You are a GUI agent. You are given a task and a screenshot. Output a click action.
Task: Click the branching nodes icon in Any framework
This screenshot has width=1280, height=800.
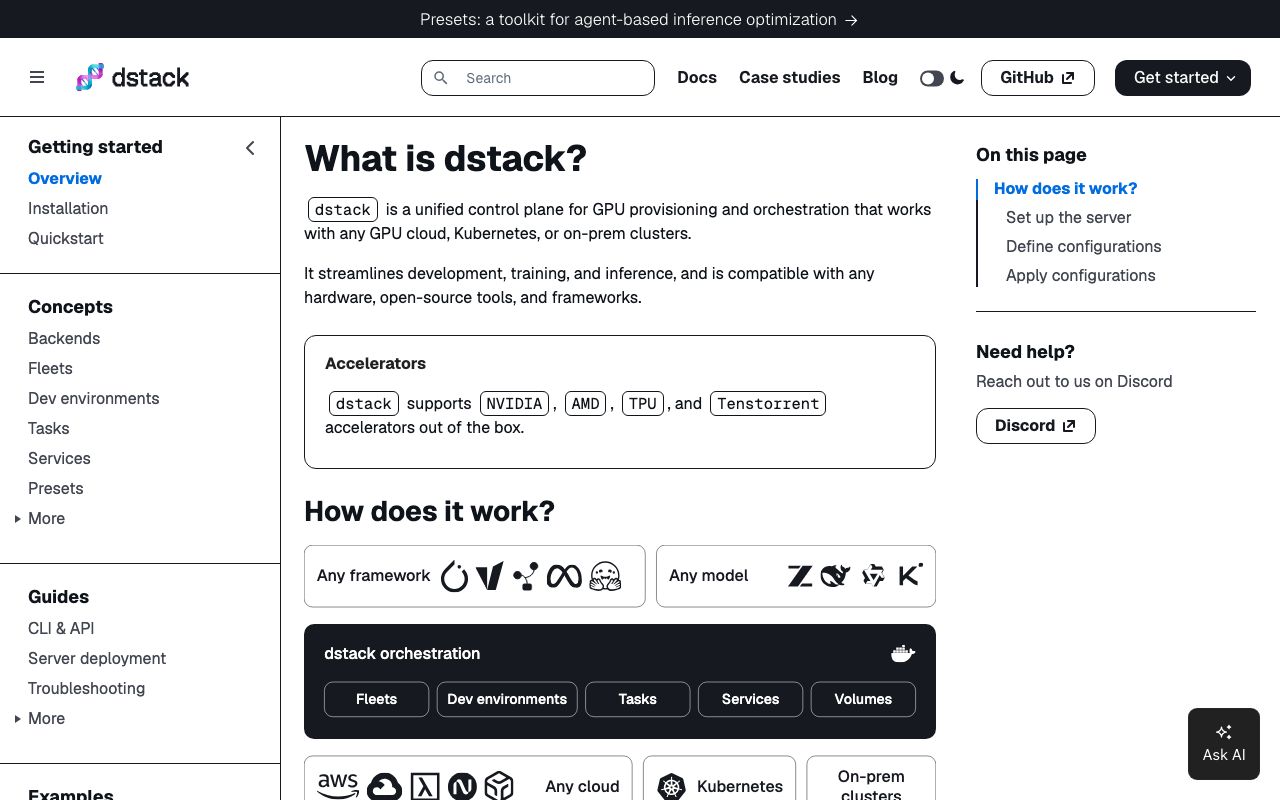tap(526, 576)
